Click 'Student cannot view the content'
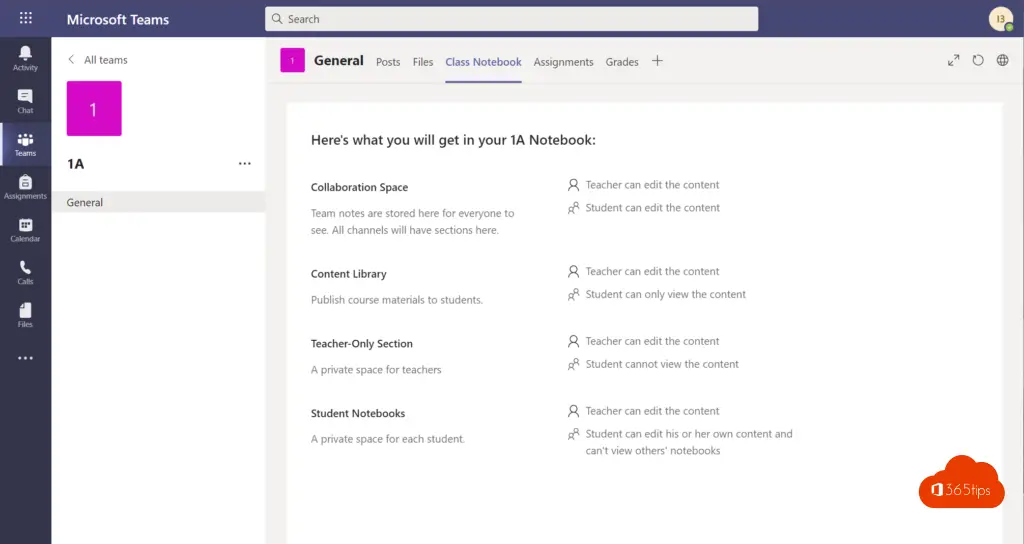This screenshot has width=1024, height=544. tap(662, 364)
